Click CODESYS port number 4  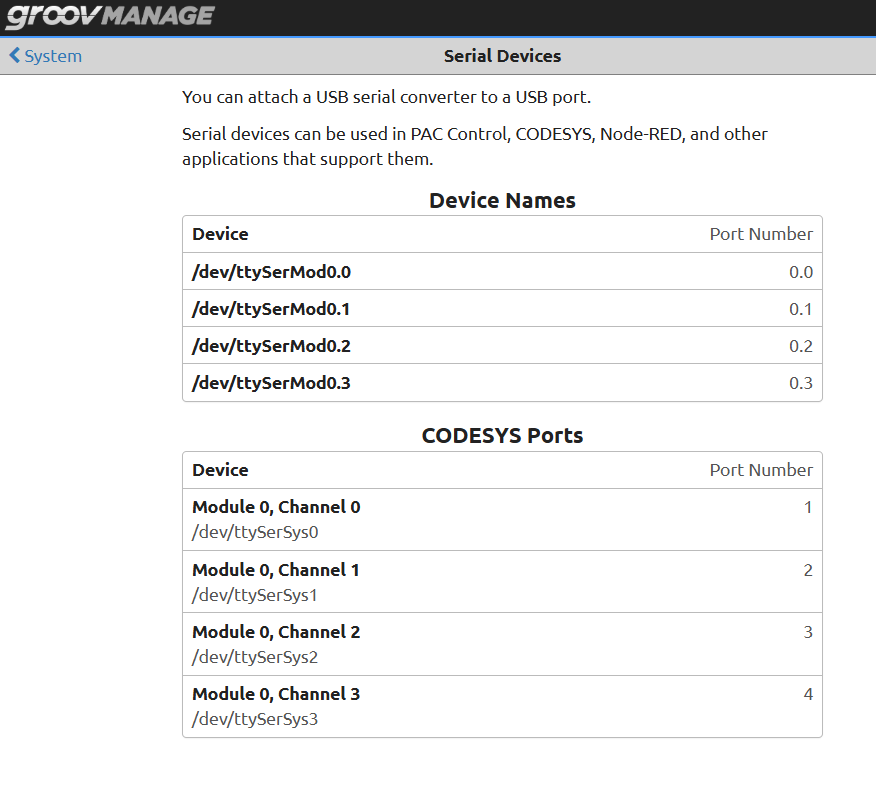click(808, 694)
